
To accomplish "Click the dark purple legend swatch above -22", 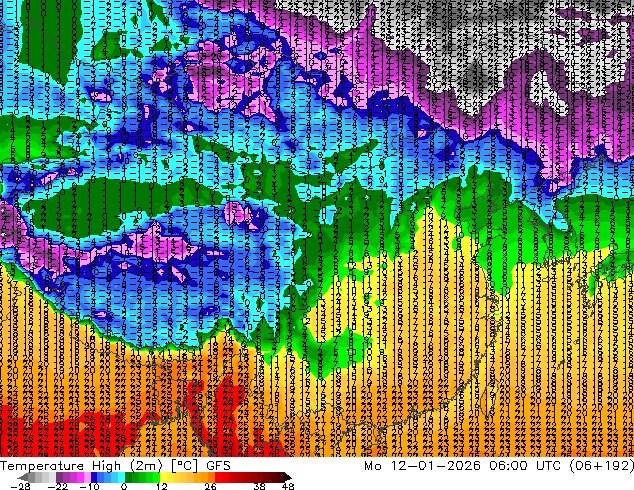I will pos(59,477).
